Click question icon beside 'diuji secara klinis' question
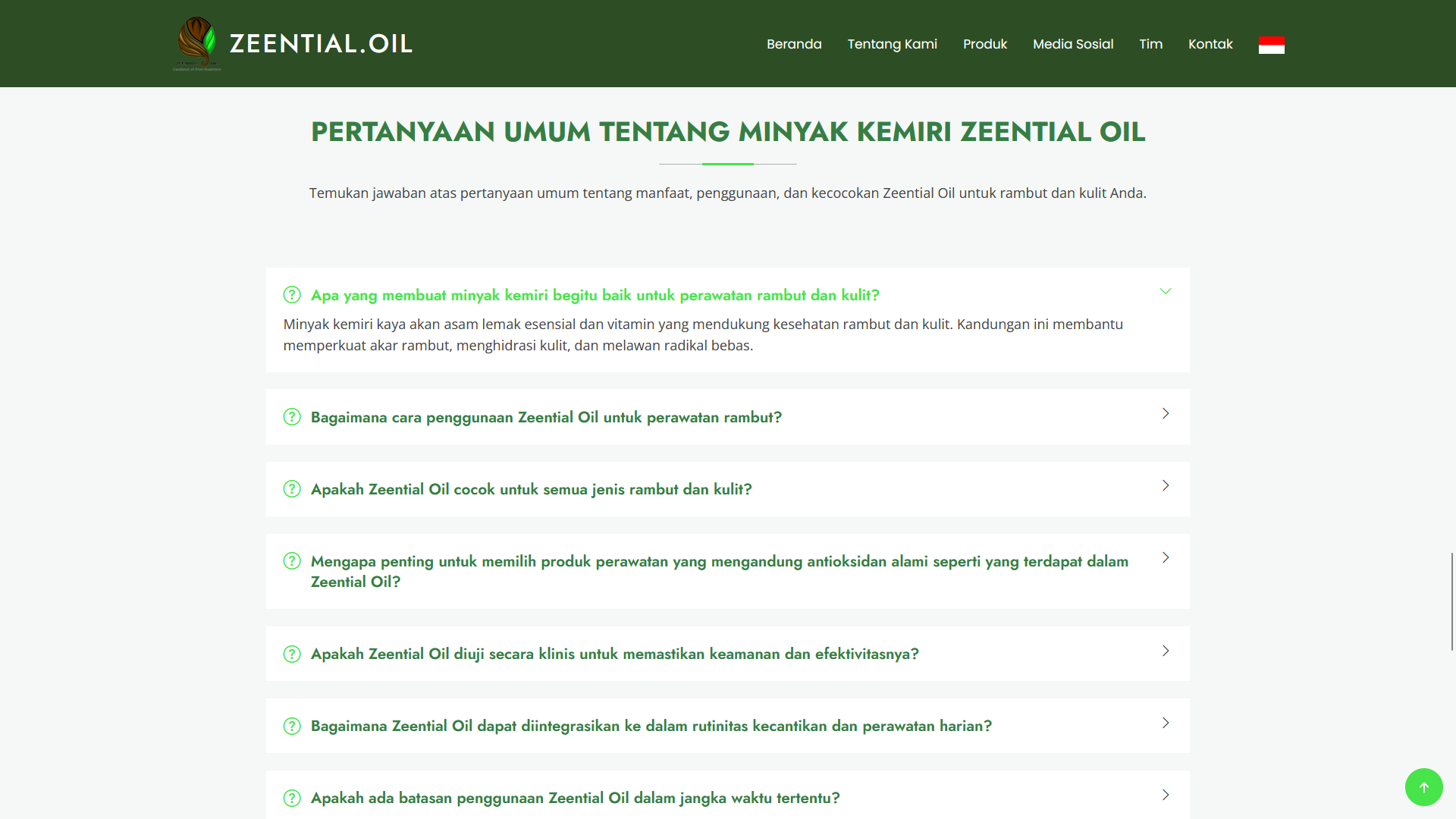Screen dimensions: 1456x819 coord(292,654)
